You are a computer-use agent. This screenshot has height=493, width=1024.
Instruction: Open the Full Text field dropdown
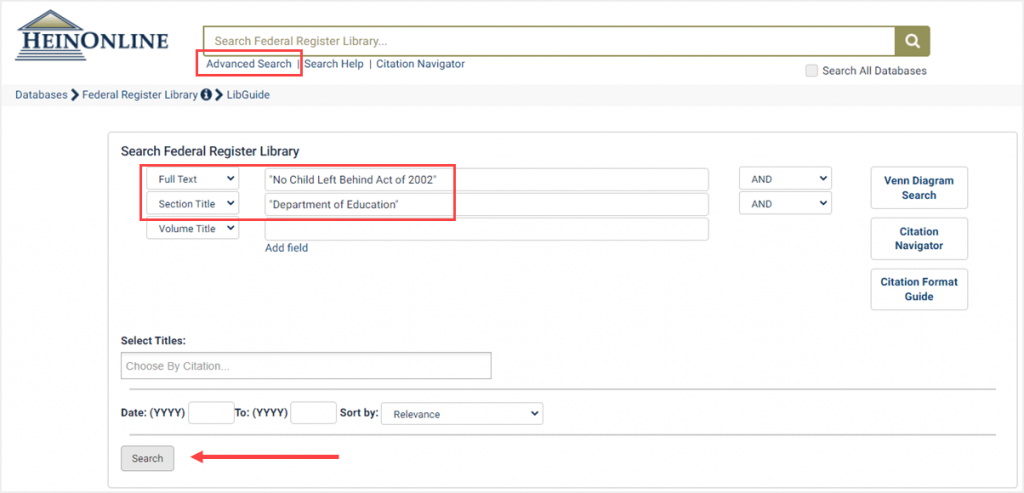[x=193, y=179]
